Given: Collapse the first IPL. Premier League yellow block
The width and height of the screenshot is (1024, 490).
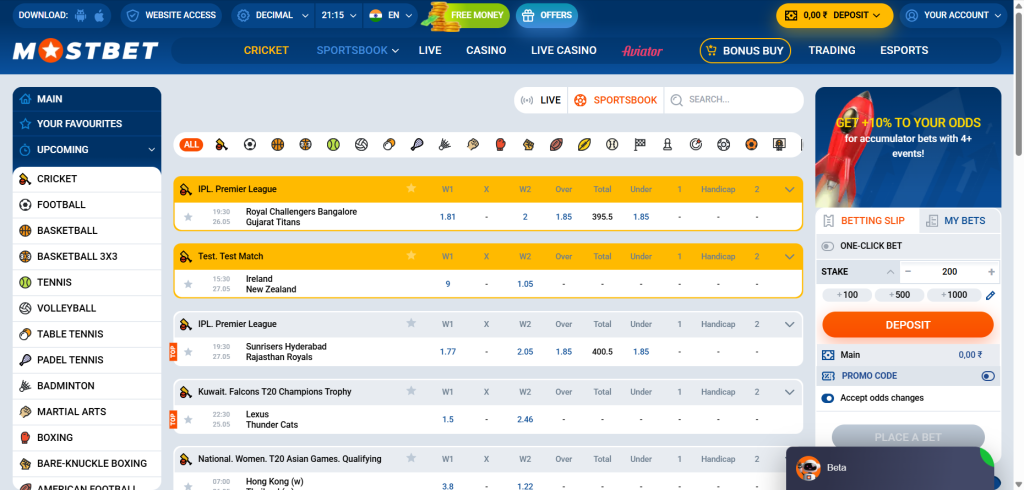Looking at the screenshot, I should pos(790,189).
